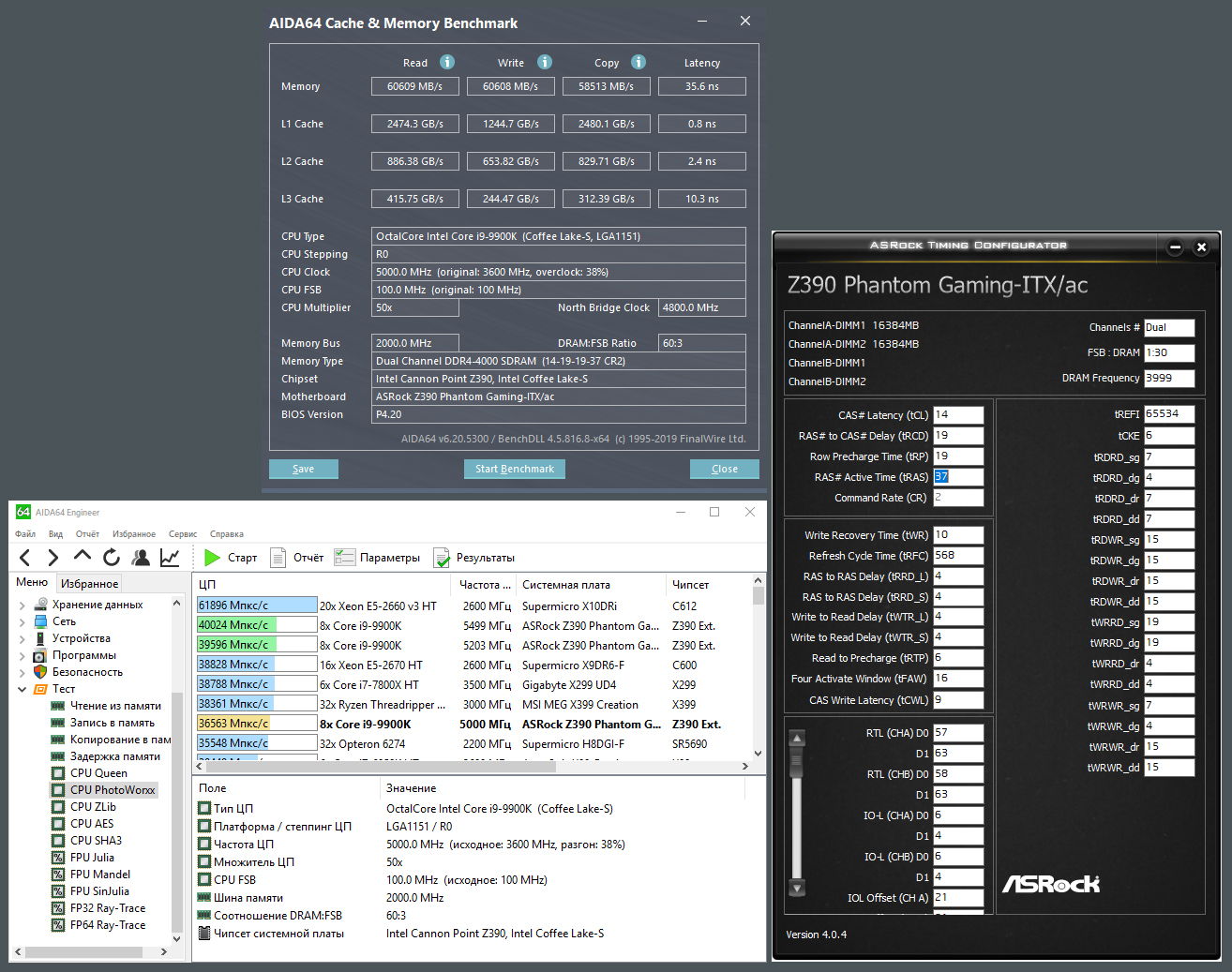Click the up-level arrow in AIDA64 toolbar
Screen dimensions: 1232x972
(x=83, y=557)
